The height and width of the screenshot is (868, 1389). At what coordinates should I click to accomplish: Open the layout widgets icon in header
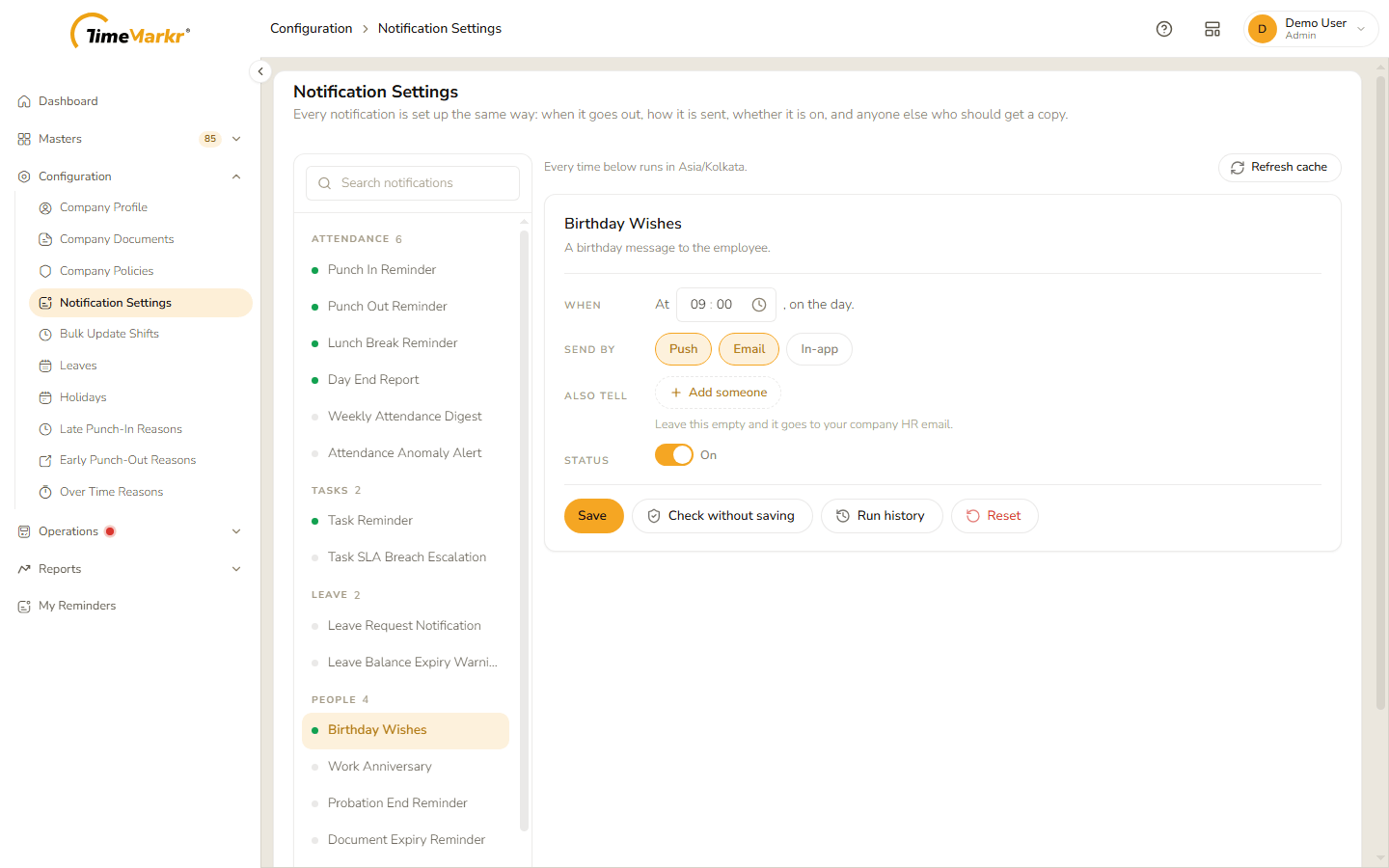pyautogui.click(x=1212, y=29)
